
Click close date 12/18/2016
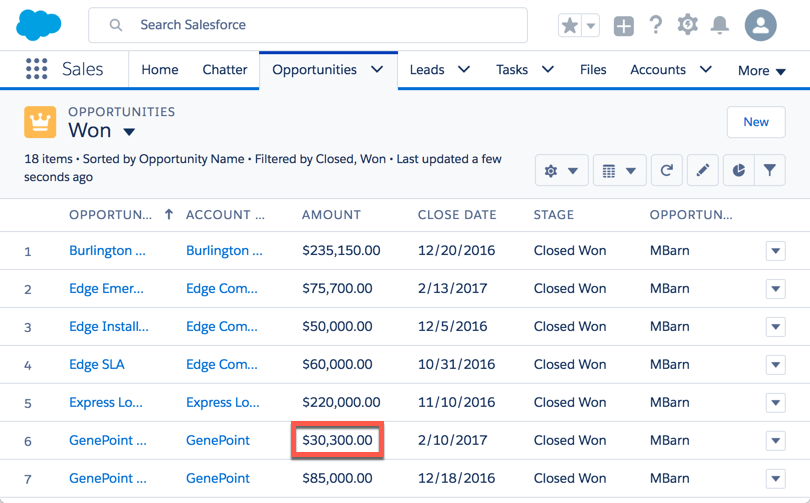[x=457, y=478]
